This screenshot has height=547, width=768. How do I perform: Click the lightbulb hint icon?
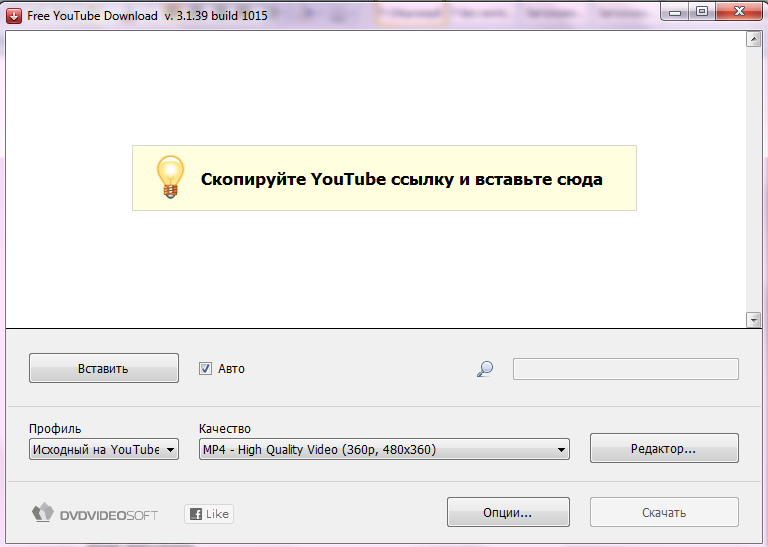(170, 177)
